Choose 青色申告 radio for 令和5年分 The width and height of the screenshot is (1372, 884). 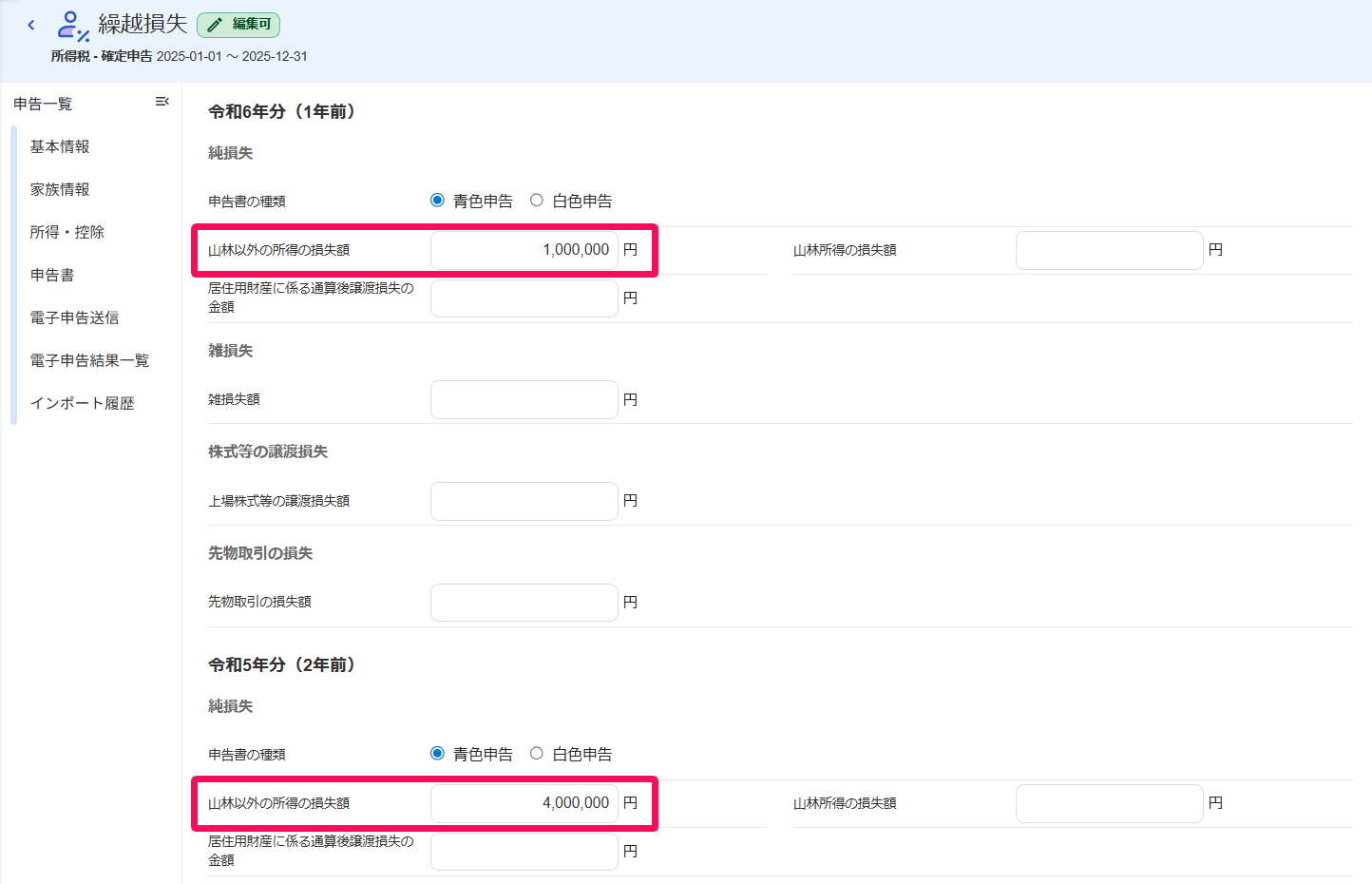437,754
